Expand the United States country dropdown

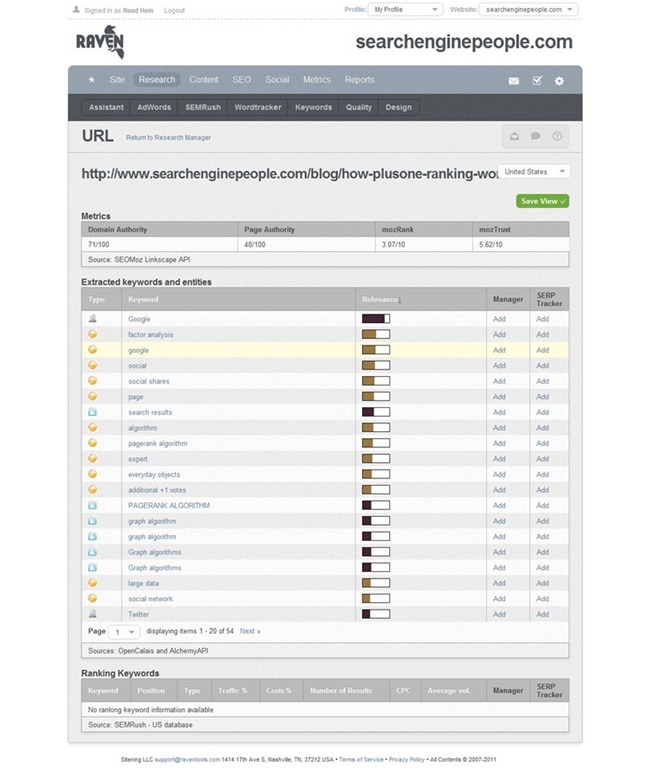533,172
